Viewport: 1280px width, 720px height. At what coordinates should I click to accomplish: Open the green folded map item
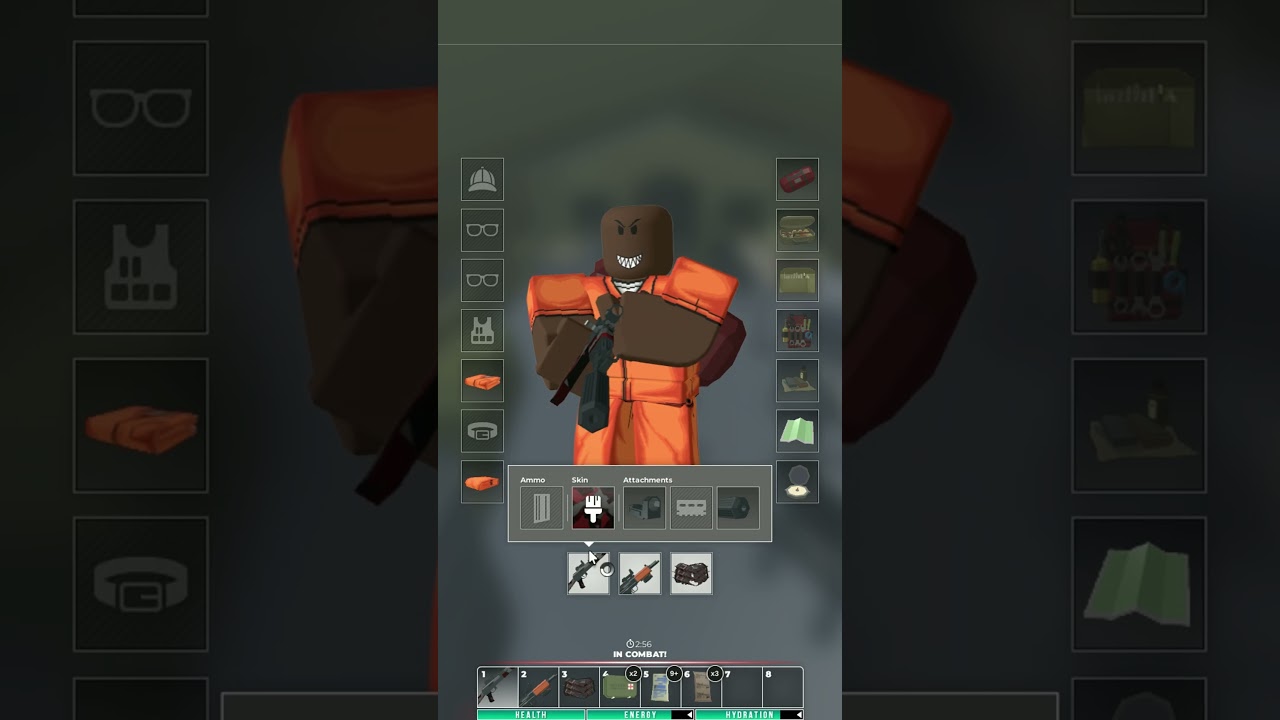point(798,431)
